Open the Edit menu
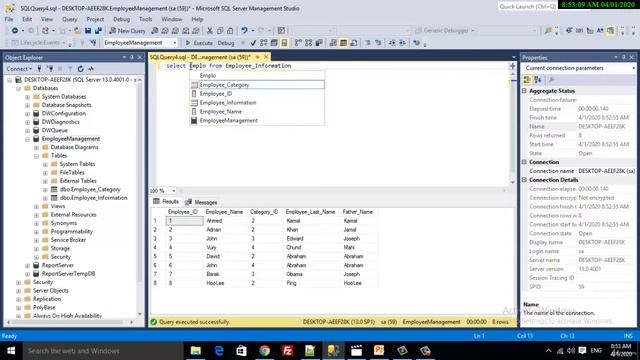 point(27,19)
